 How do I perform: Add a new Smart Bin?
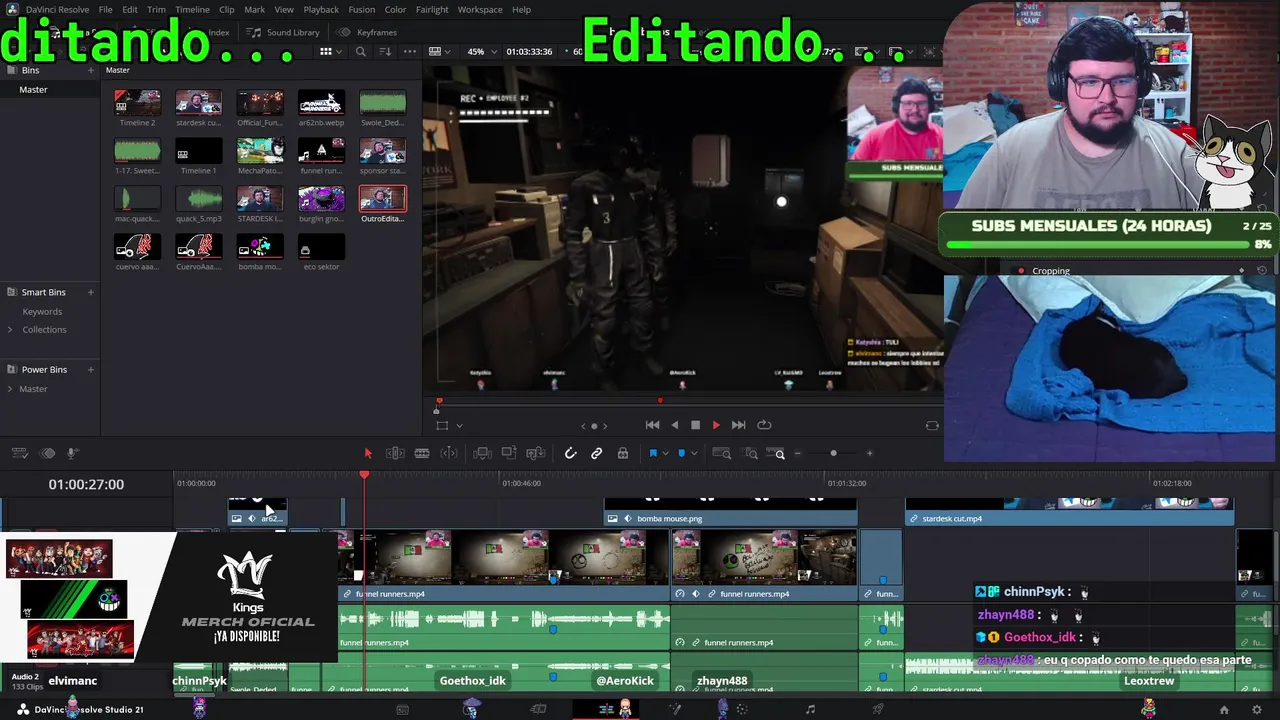click(90, 292)
